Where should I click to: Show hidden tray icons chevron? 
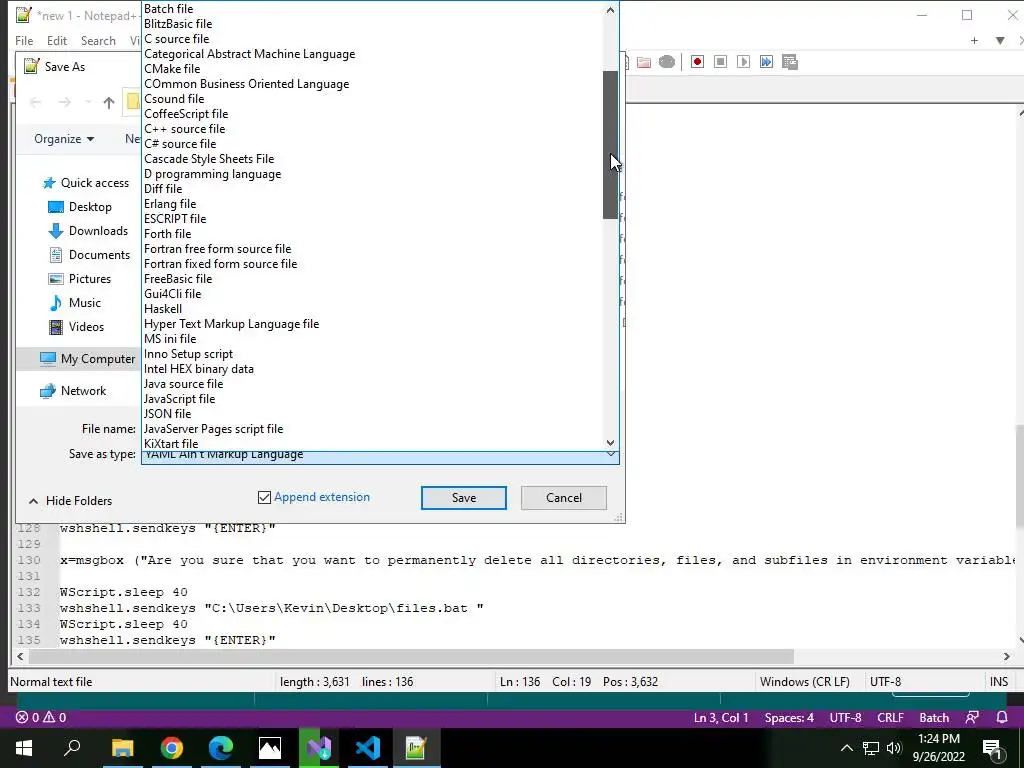(x=846, y=748)
